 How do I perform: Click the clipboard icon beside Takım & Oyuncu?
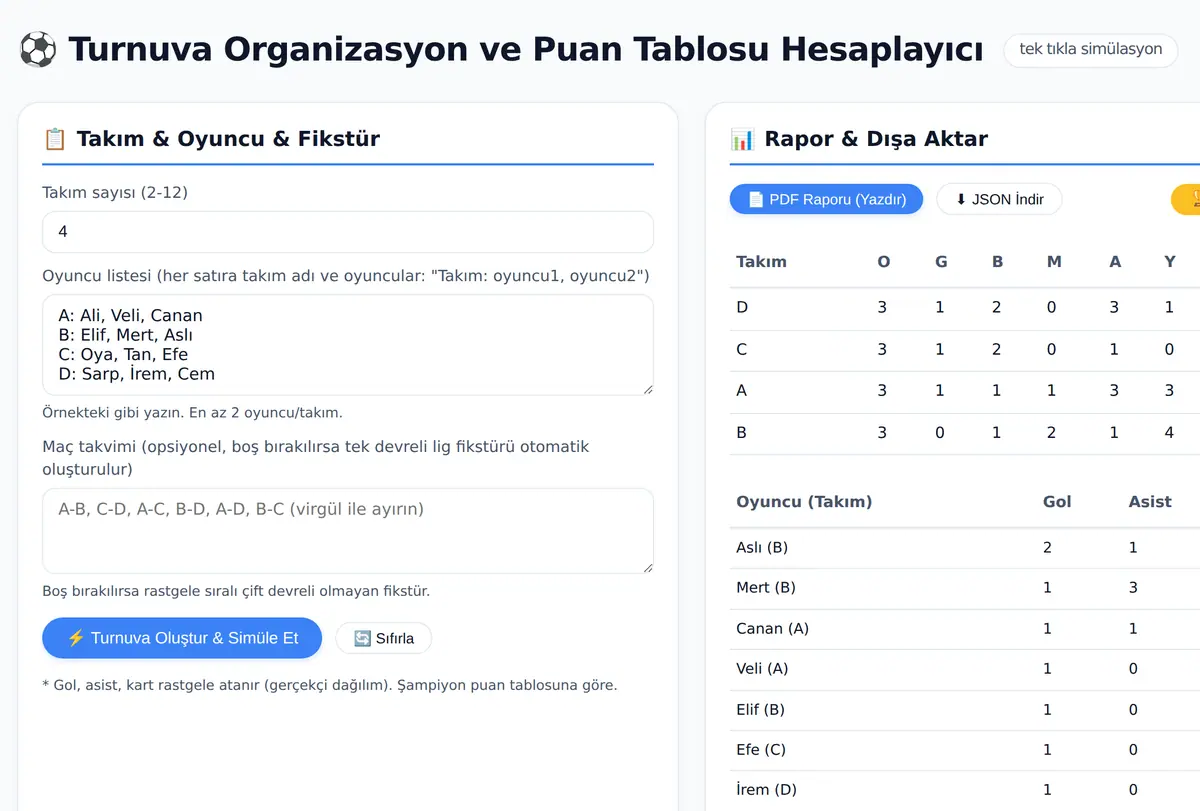point(54,139)
